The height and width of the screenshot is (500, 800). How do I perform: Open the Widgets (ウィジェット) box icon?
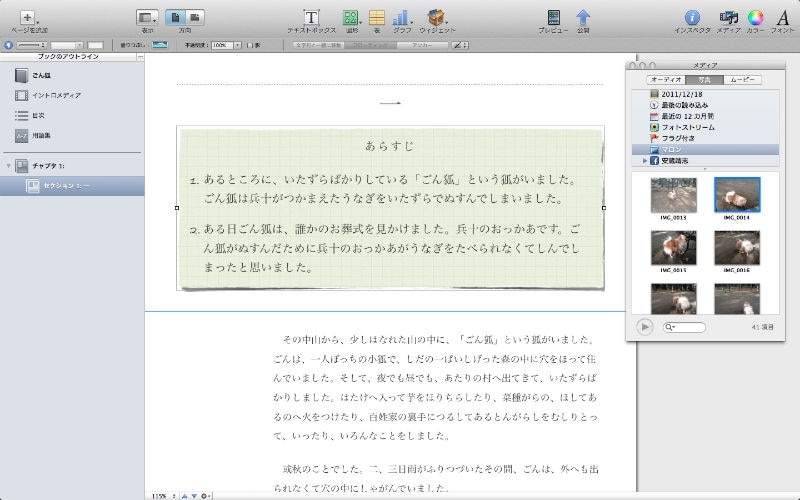point(436,18)
